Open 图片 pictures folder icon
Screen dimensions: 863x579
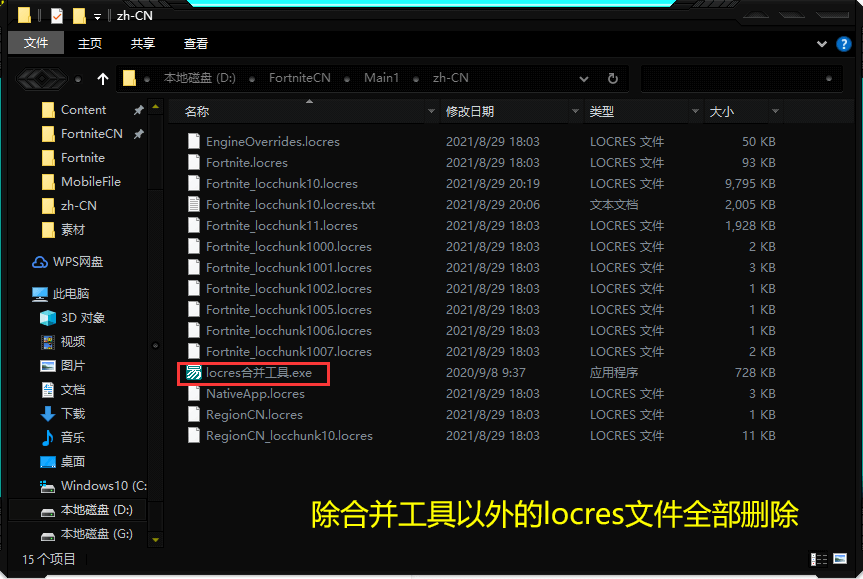(48, 365)
